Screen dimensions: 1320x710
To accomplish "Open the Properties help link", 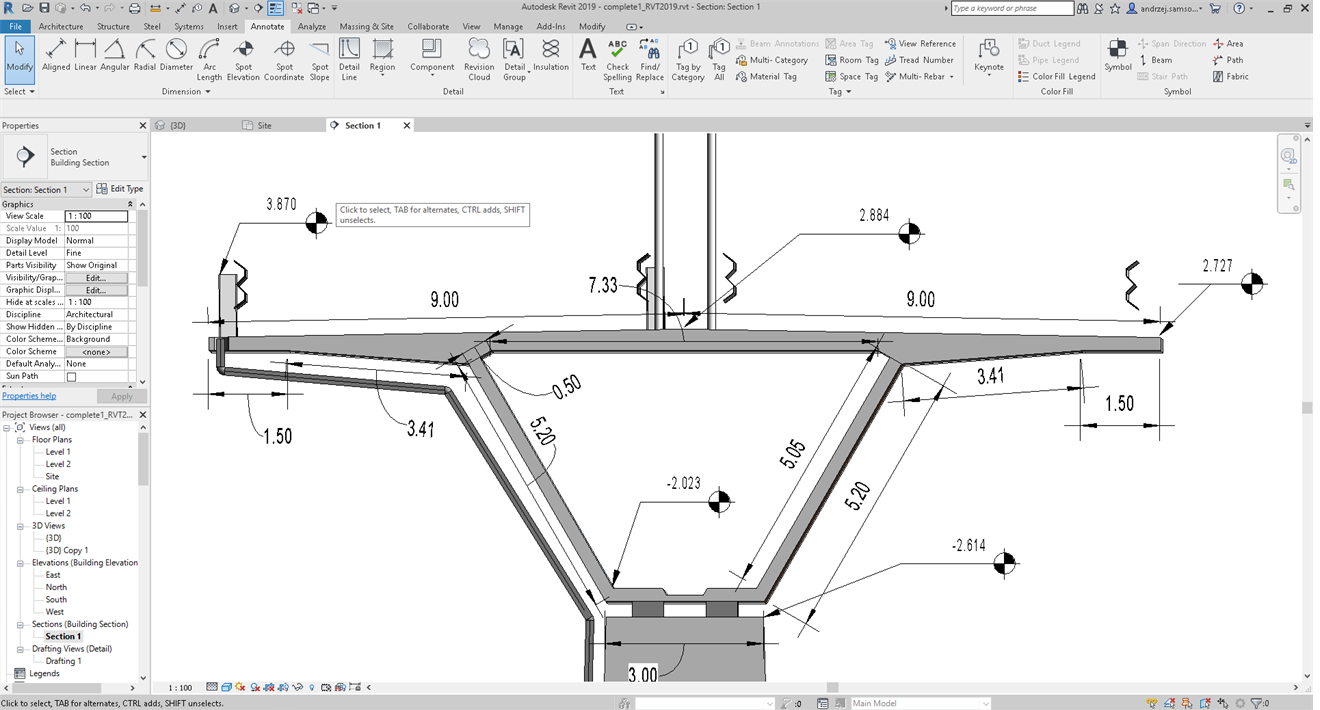I will 29,395.
